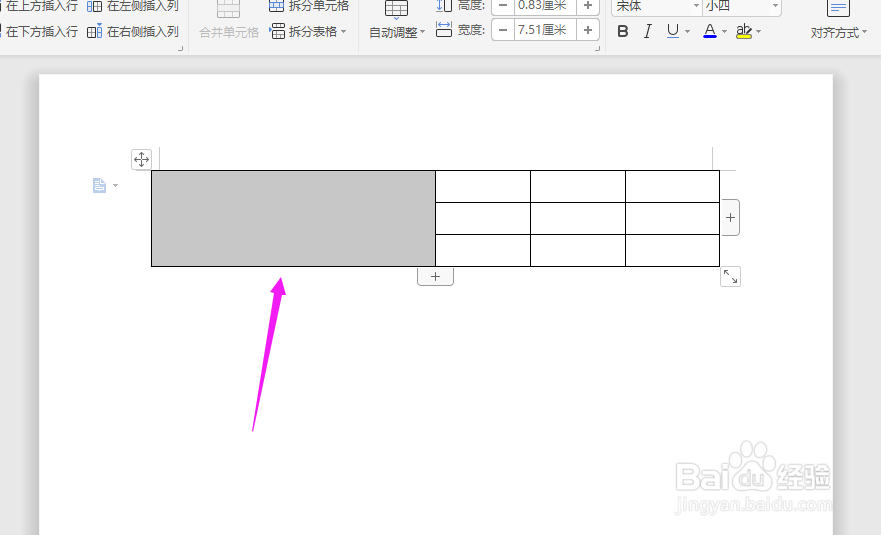This screenshot has width=881, height=535.
Task: Open the paragraph layout icon beside the table
Action: pyautogui.click(x=100, y=185)
